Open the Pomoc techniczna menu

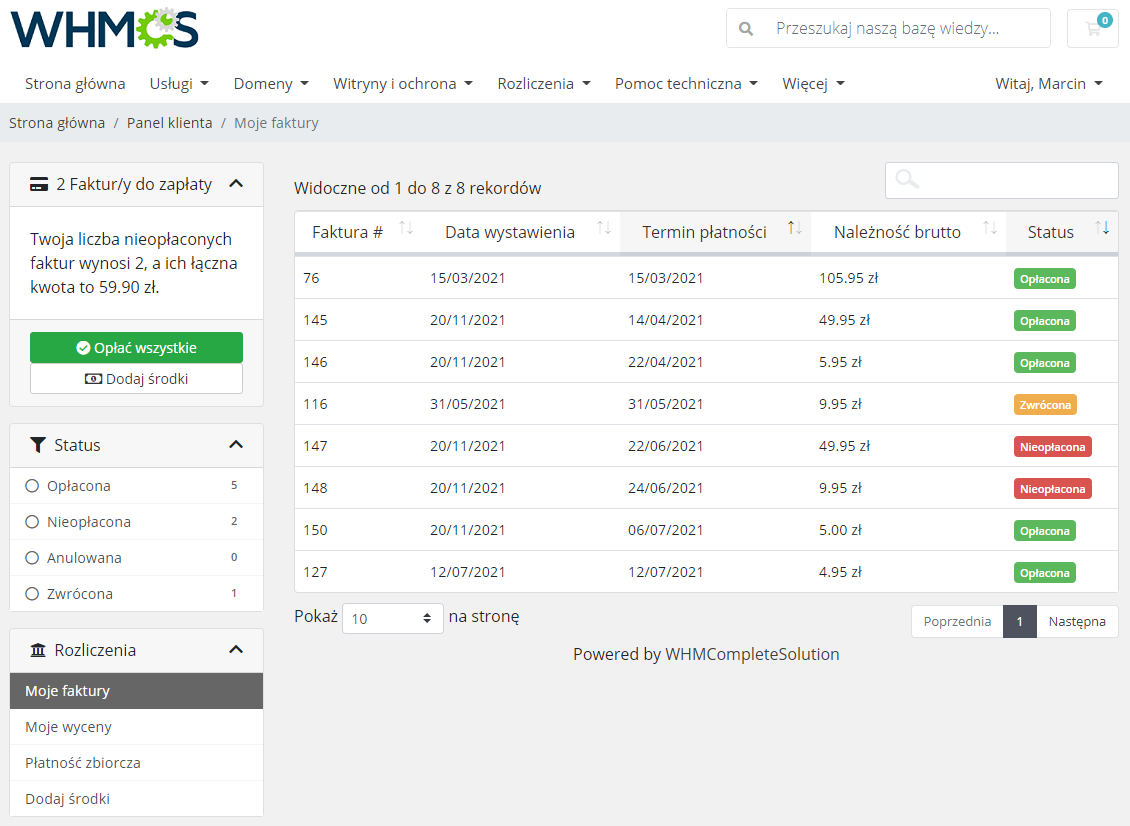(687, 83)
